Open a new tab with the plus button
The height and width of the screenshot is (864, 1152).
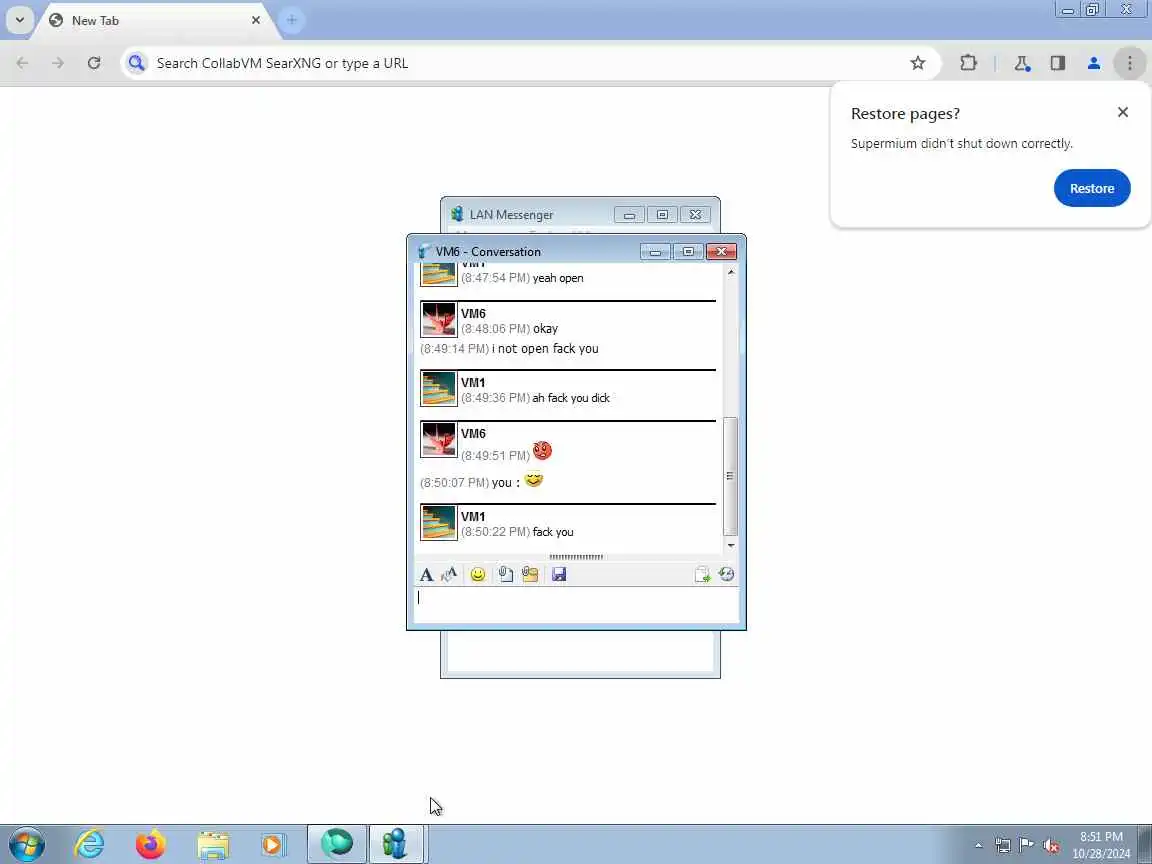292,21
